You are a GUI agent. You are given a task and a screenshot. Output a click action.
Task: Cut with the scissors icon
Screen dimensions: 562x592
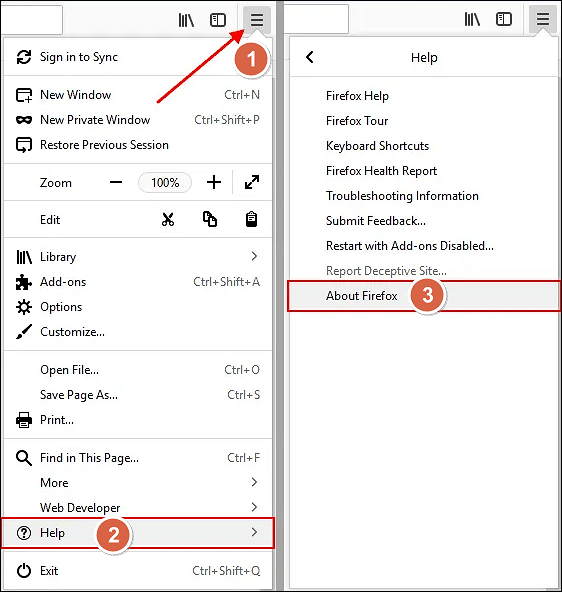tap(168, 219)
